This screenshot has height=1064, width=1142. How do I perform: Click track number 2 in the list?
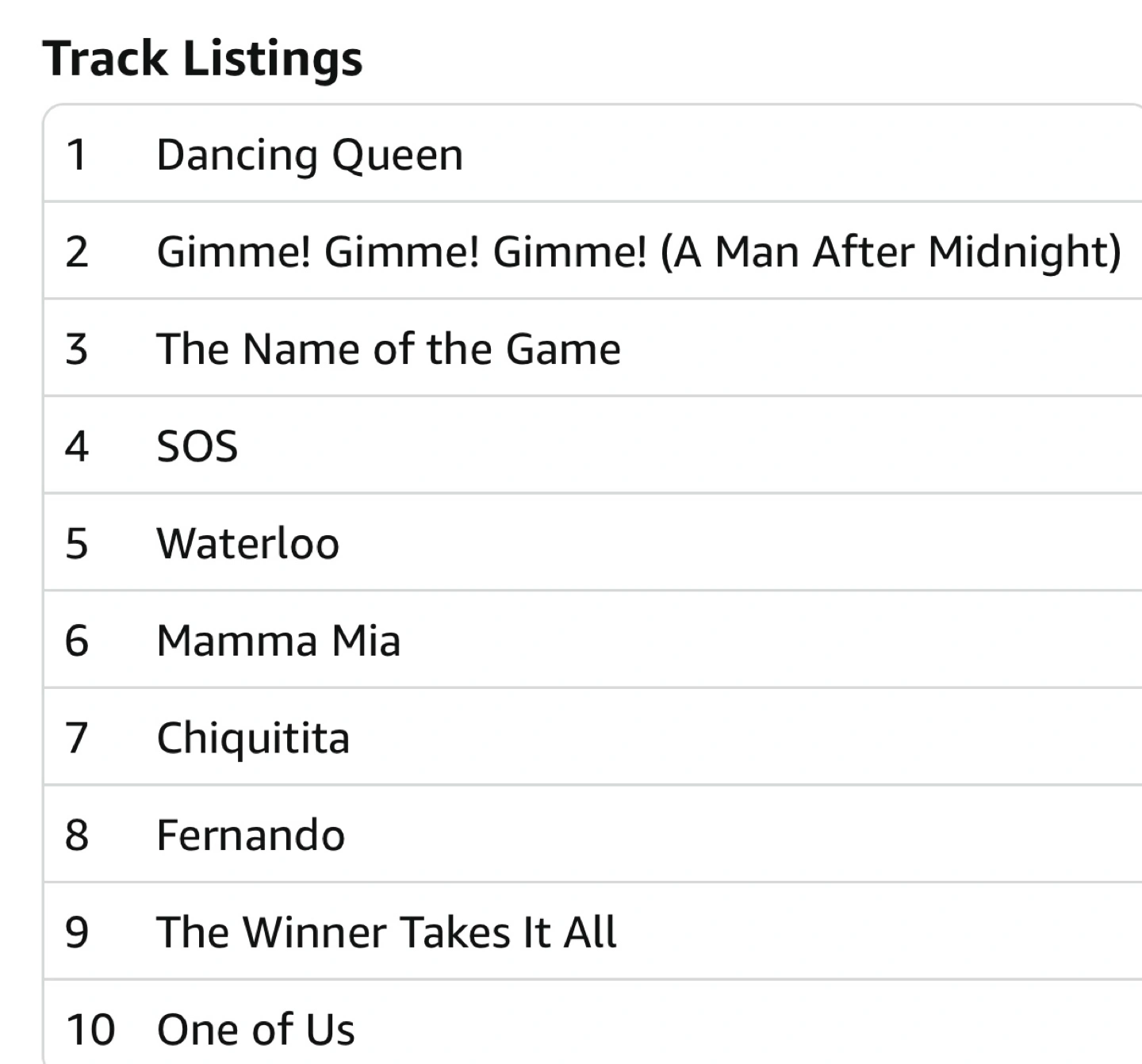(x=77, y=252)
